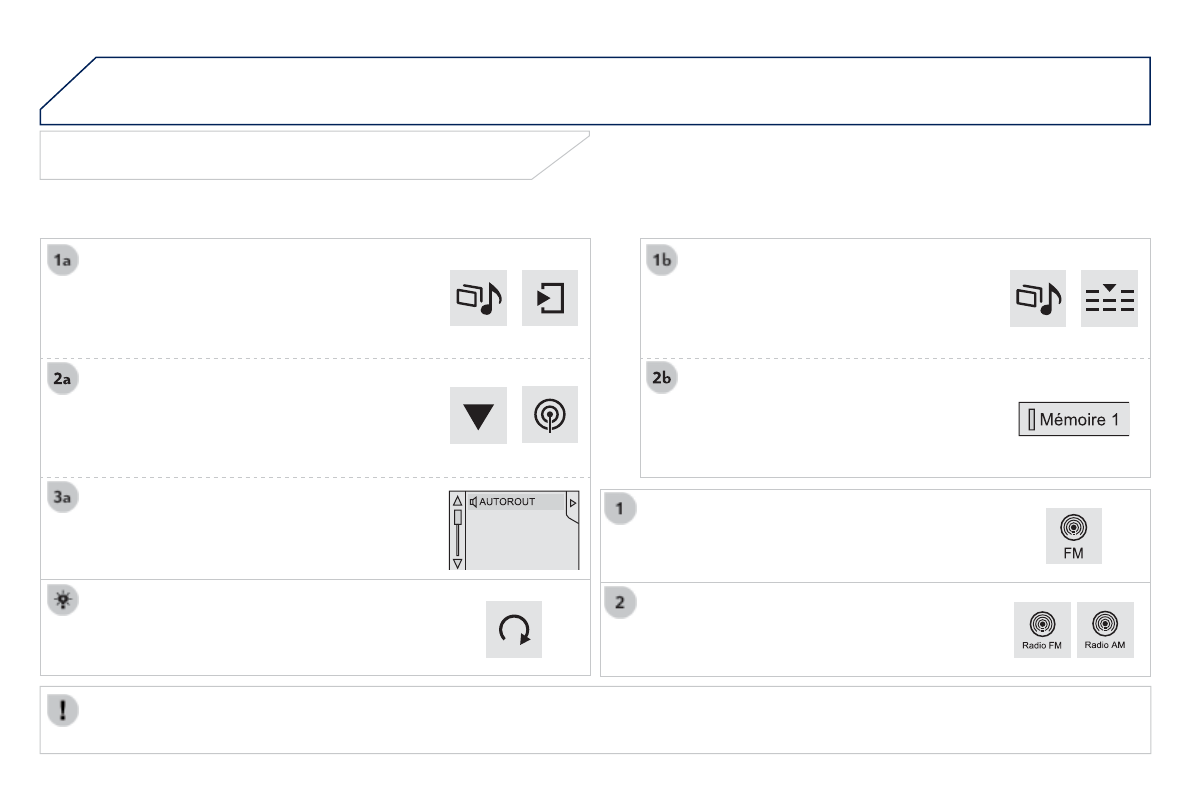Image resolution: width=1191 pixels, height=794 pixels.
Task: Click the music source icon in step 1b
Action: [x=1040, y=298]
